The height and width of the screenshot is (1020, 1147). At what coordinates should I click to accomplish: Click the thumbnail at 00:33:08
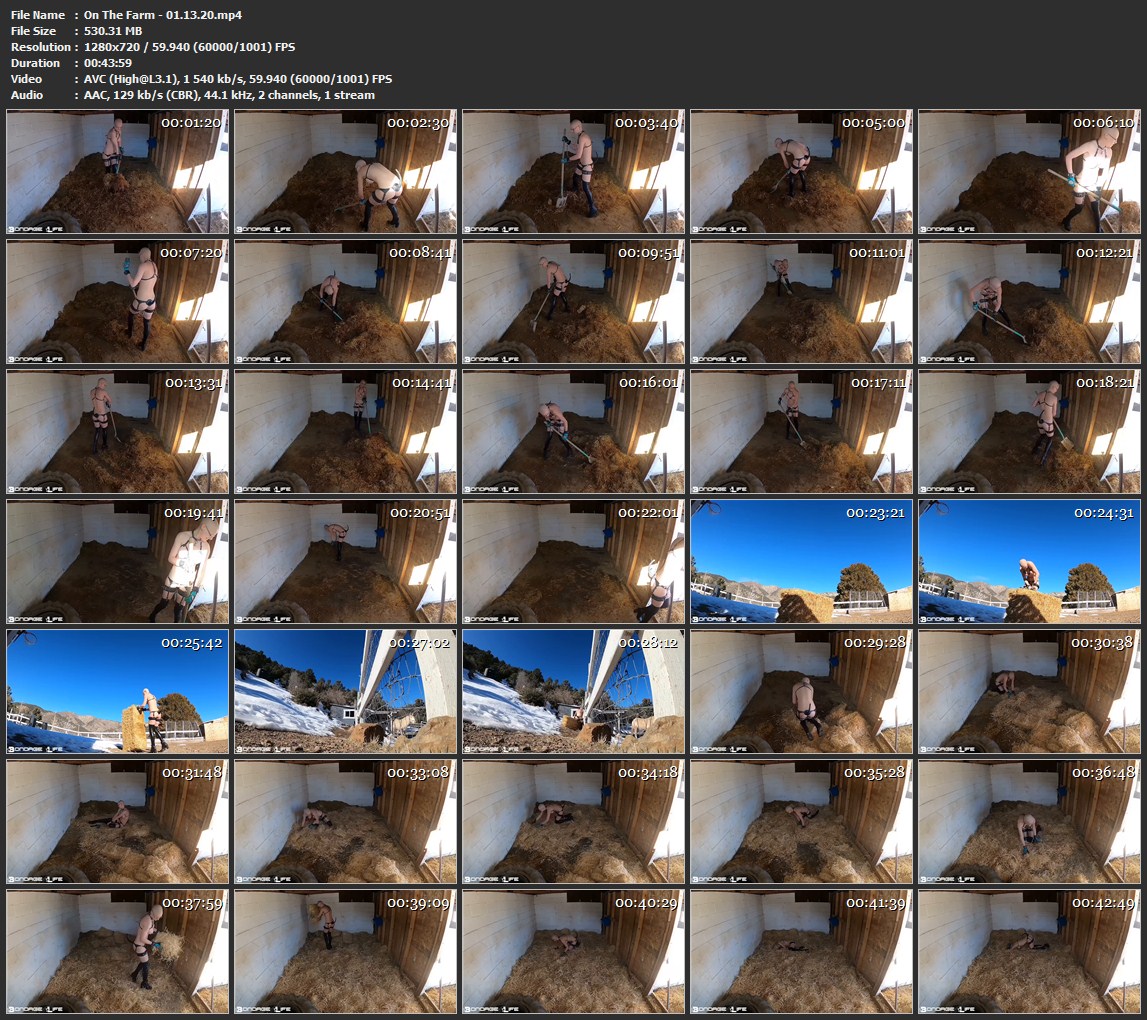coord(346,822)
